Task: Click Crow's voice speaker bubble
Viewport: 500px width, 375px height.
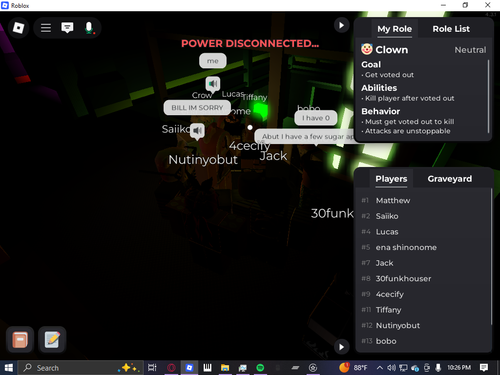Action: (x=213, y=84)
